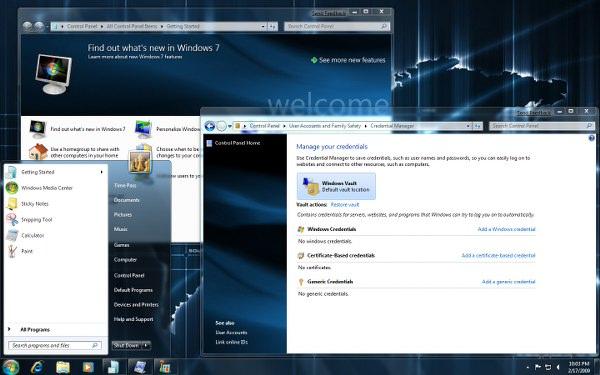Click the network tray icon
This screenshot has width=600, height=375.
(548, 367)
